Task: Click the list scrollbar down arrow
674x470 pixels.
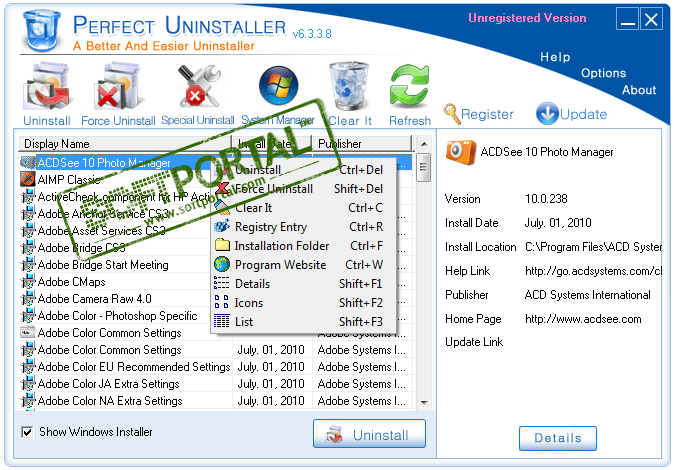Action: click(424, 402)
